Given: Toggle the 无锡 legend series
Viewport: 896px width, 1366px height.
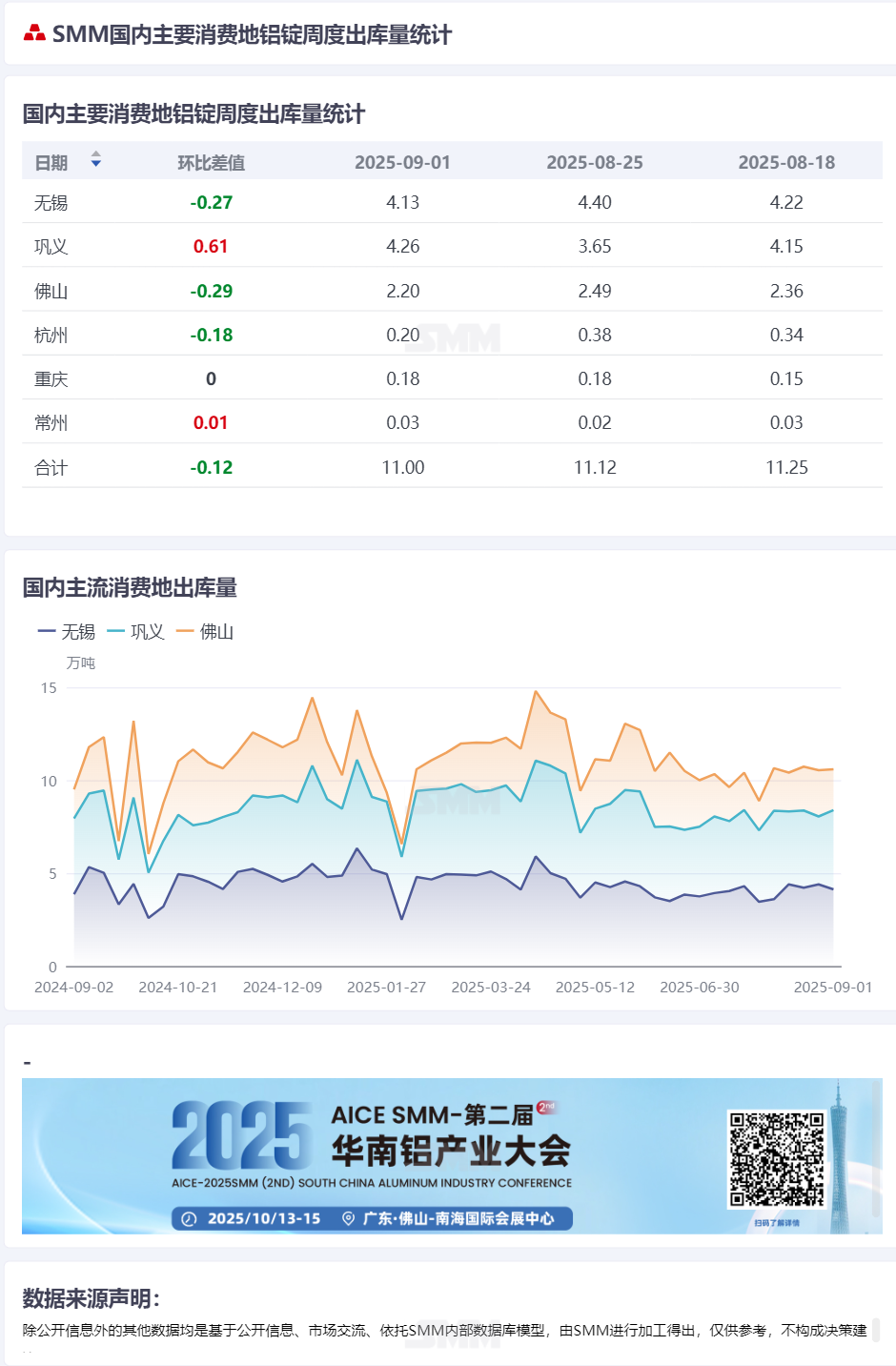Looking at the screenshot, I should [67, 631].
